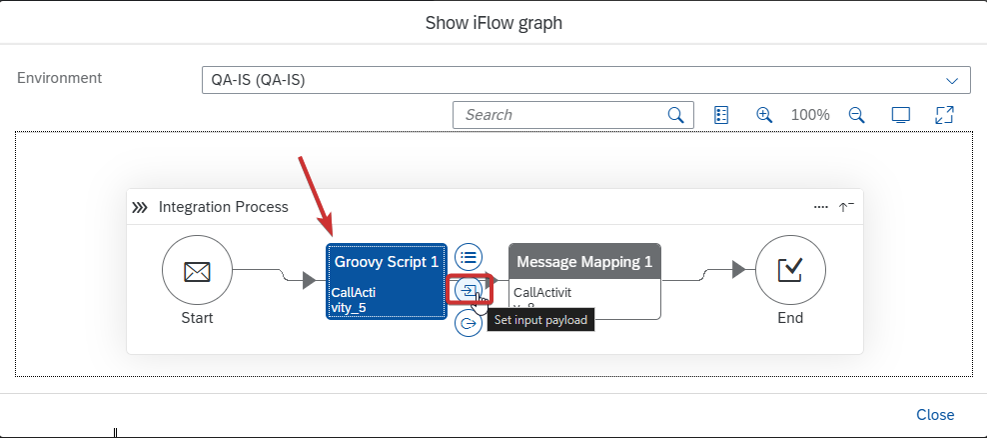The height and width of the screenshot is (438, 987).
Task: Open details list icon beside Groovy Script
Action: (x=468, y=257)
